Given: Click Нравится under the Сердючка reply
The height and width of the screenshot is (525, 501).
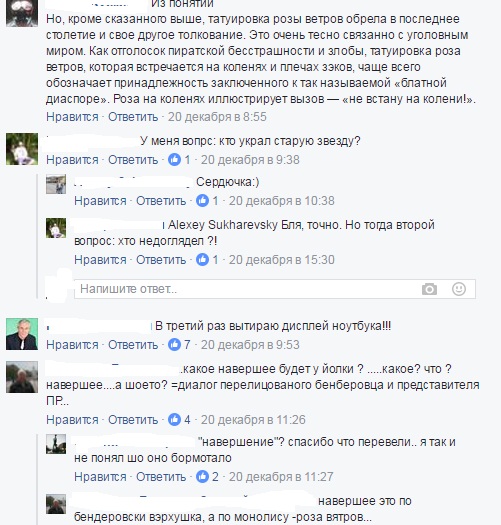Looking at the screenshot, I should [x=100, y=201].
